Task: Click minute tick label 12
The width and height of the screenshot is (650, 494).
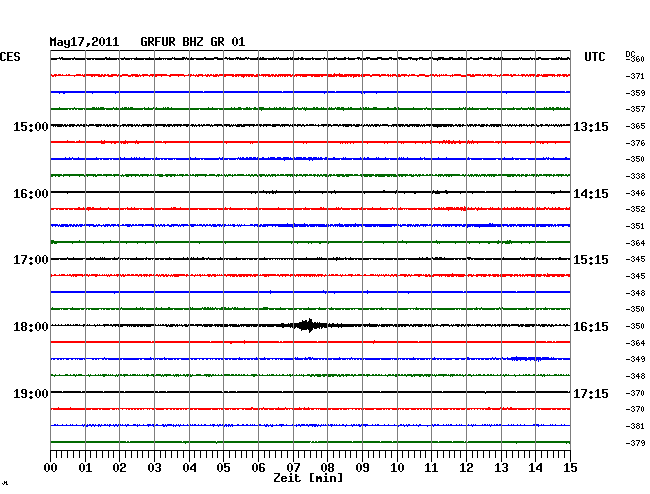Action: point(466,468)
